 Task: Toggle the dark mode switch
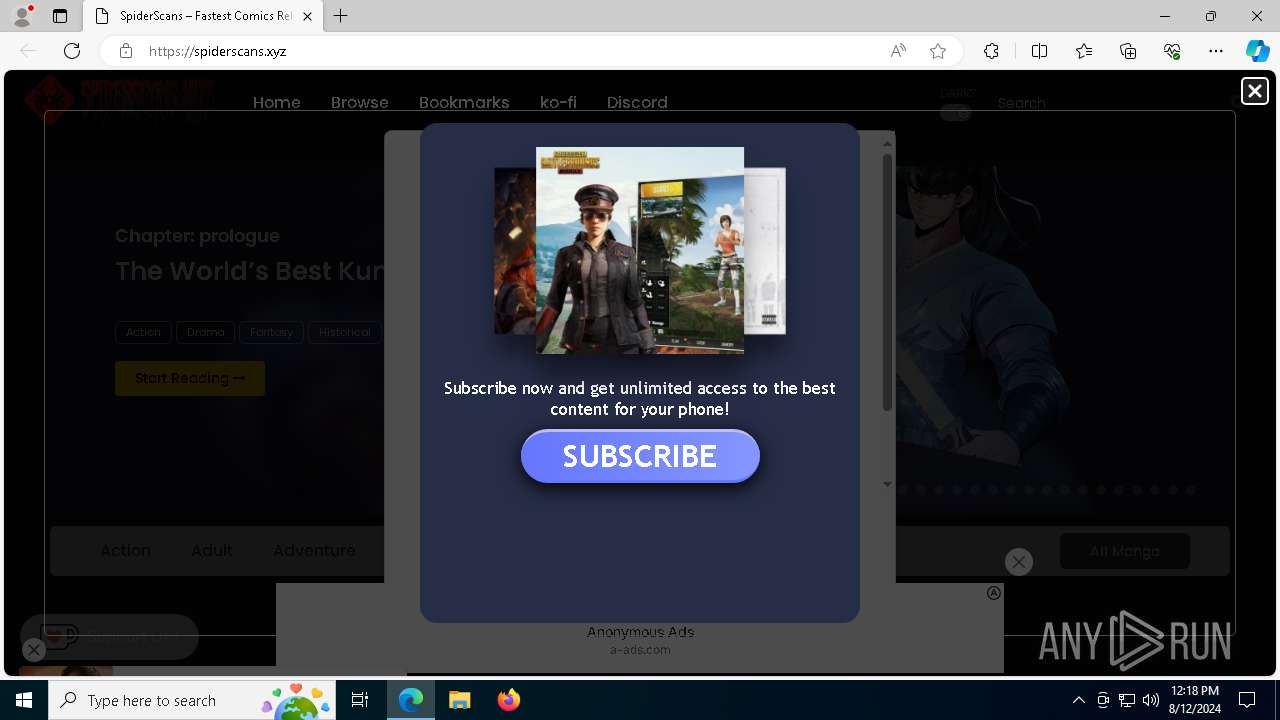pos(956,113)
